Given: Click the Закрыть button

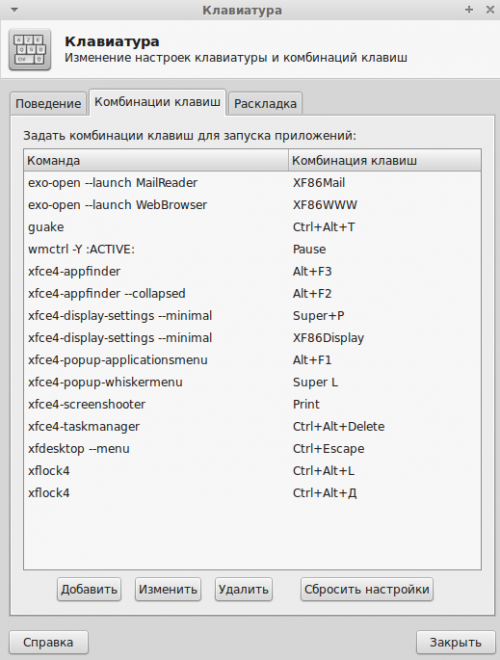Looking at the screenshot, I should [455, 642].
